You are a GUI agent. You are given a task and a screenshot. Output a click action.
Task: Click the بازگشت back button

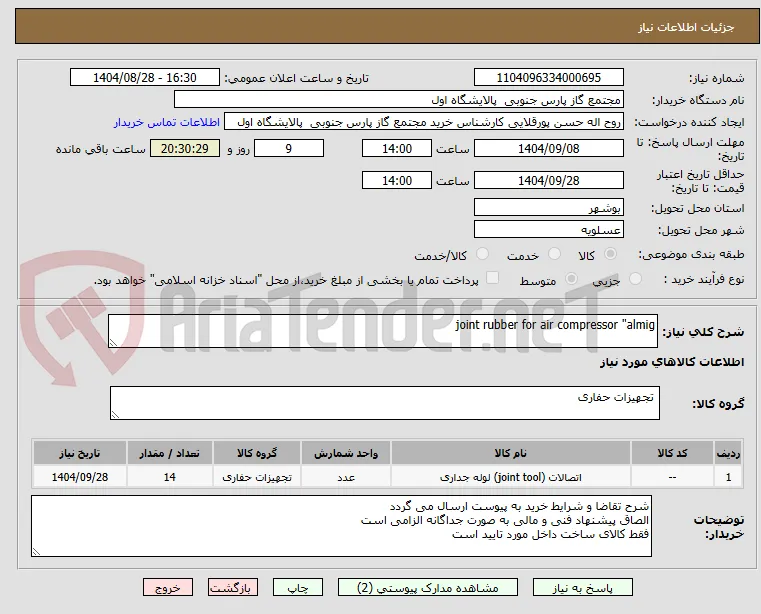coord(233,587)
